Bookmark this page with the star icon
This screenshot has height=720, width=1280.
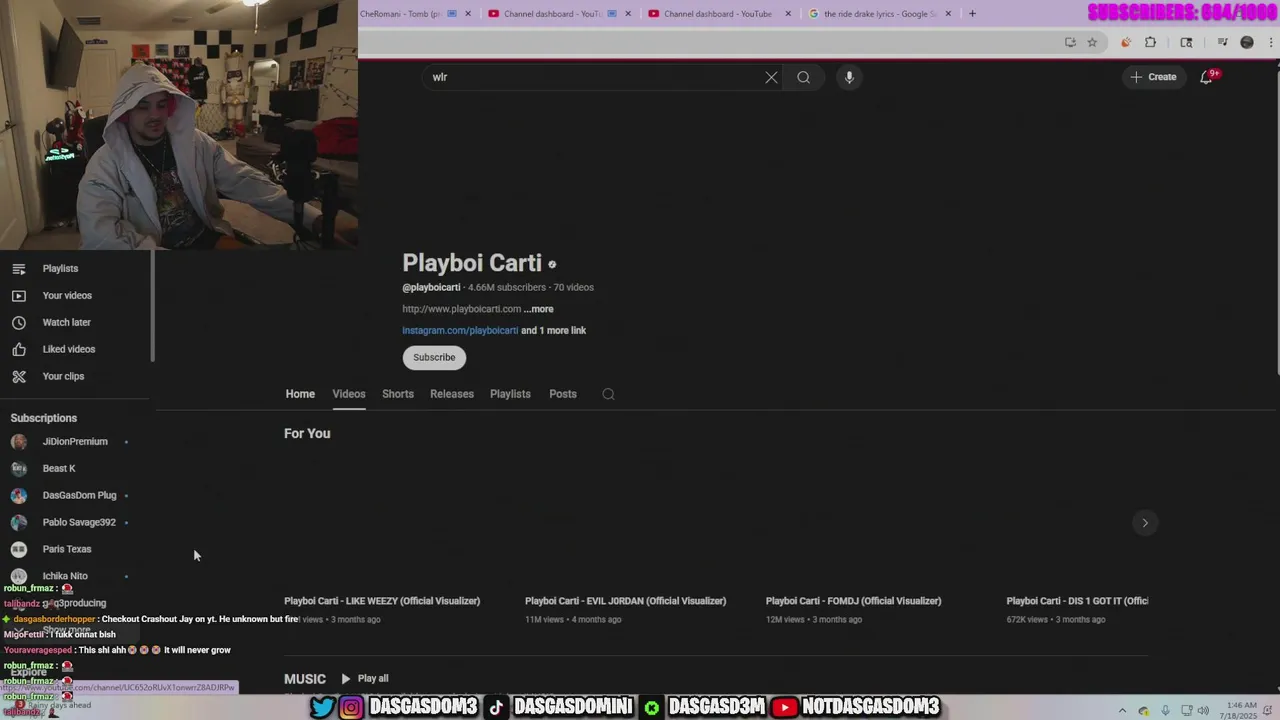1092,42
